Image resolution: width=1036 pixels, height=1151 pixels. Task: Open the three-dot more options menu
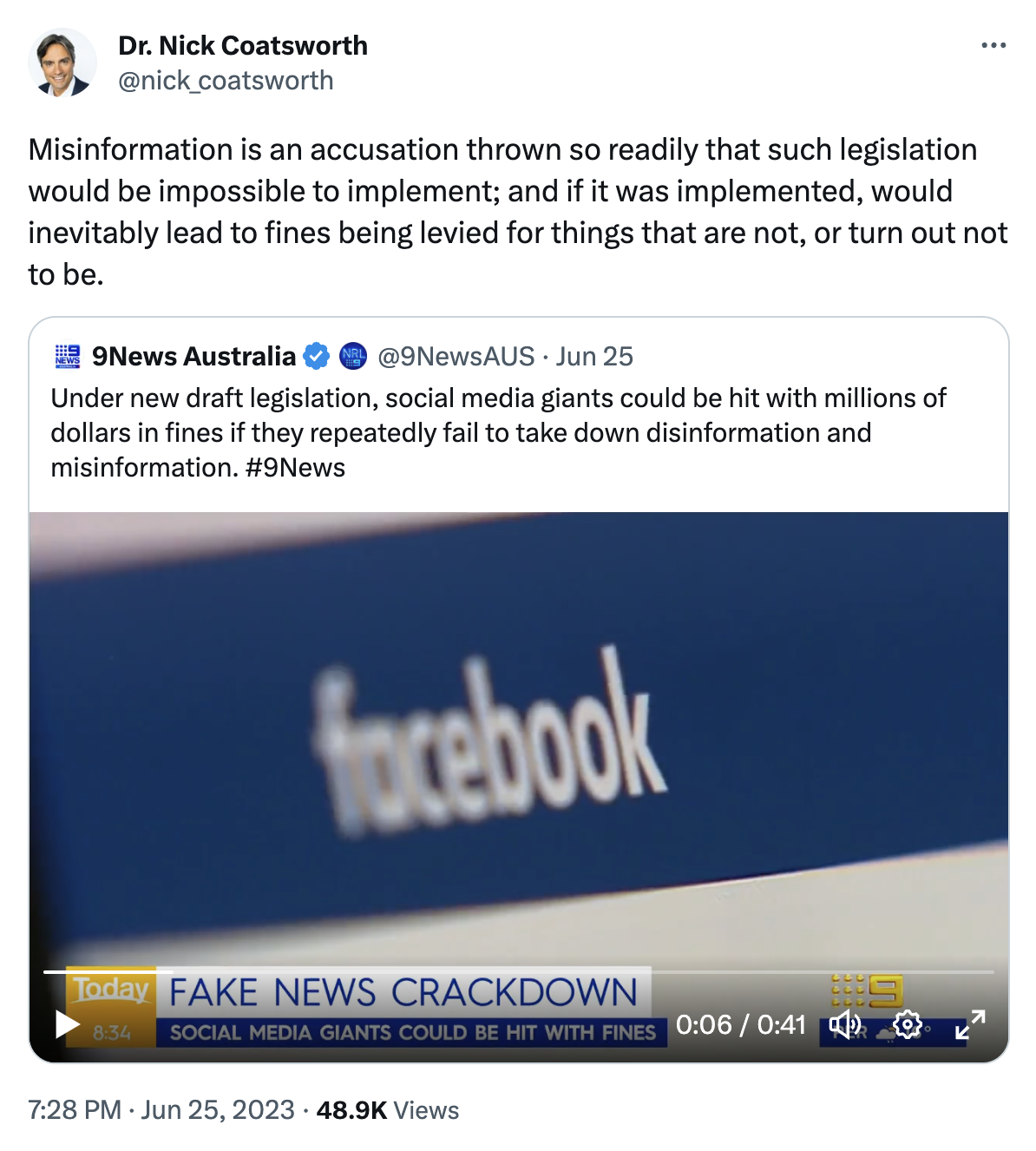993,45
